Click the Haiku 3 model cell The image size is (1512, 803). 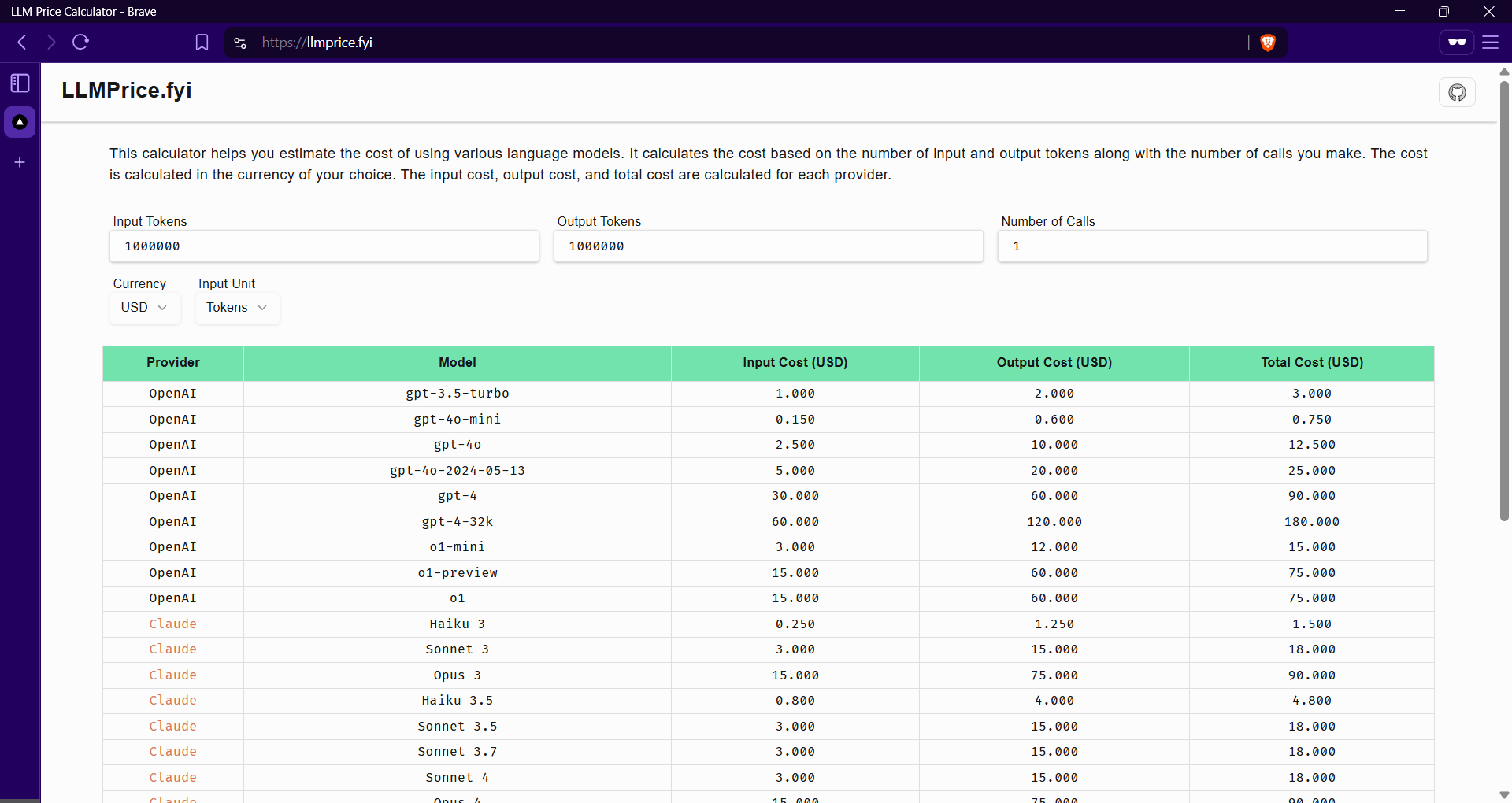coord(458,624)
